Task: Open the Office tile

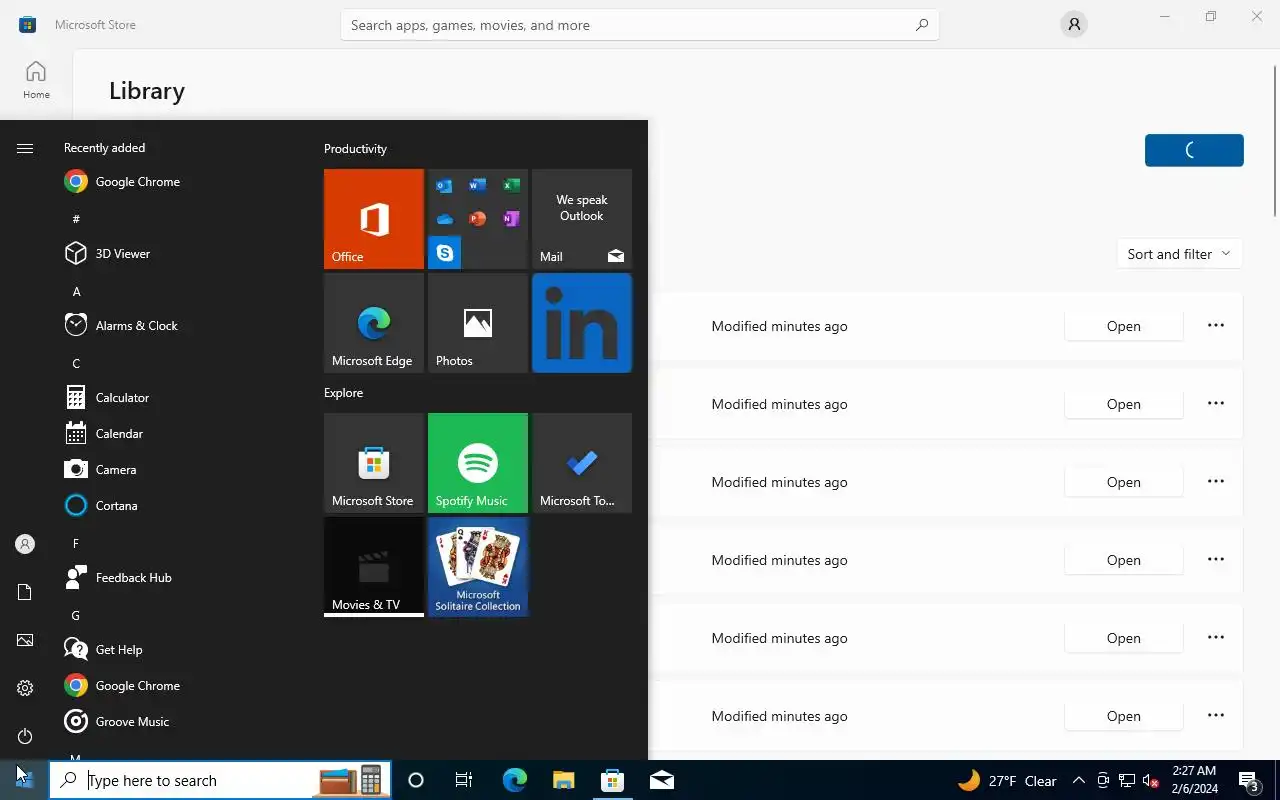Action: (374, 219)
